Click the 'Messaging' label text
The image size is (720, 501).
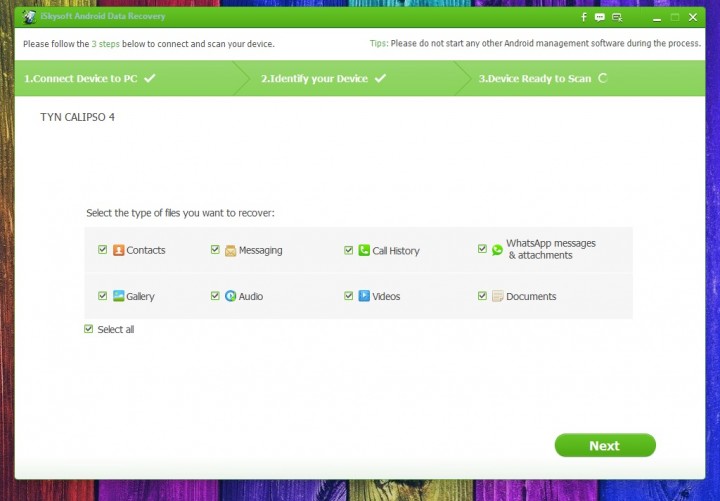[x=260, y=250]
